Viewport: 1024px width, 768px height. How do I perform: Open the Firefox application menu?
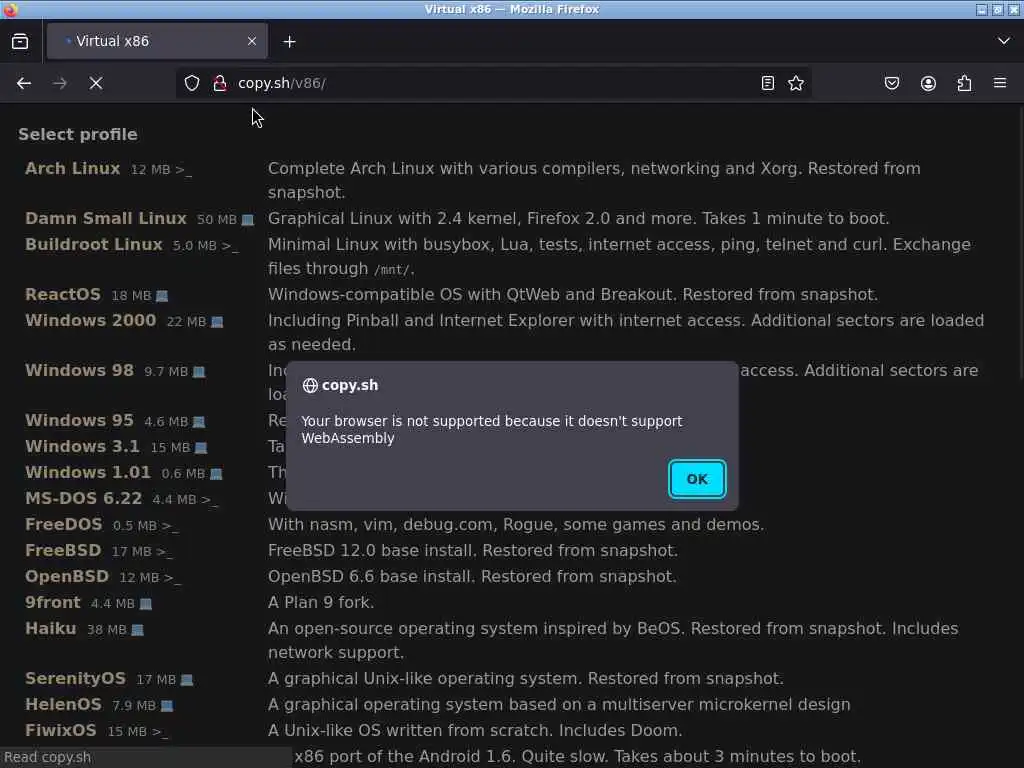(1000, 83)
